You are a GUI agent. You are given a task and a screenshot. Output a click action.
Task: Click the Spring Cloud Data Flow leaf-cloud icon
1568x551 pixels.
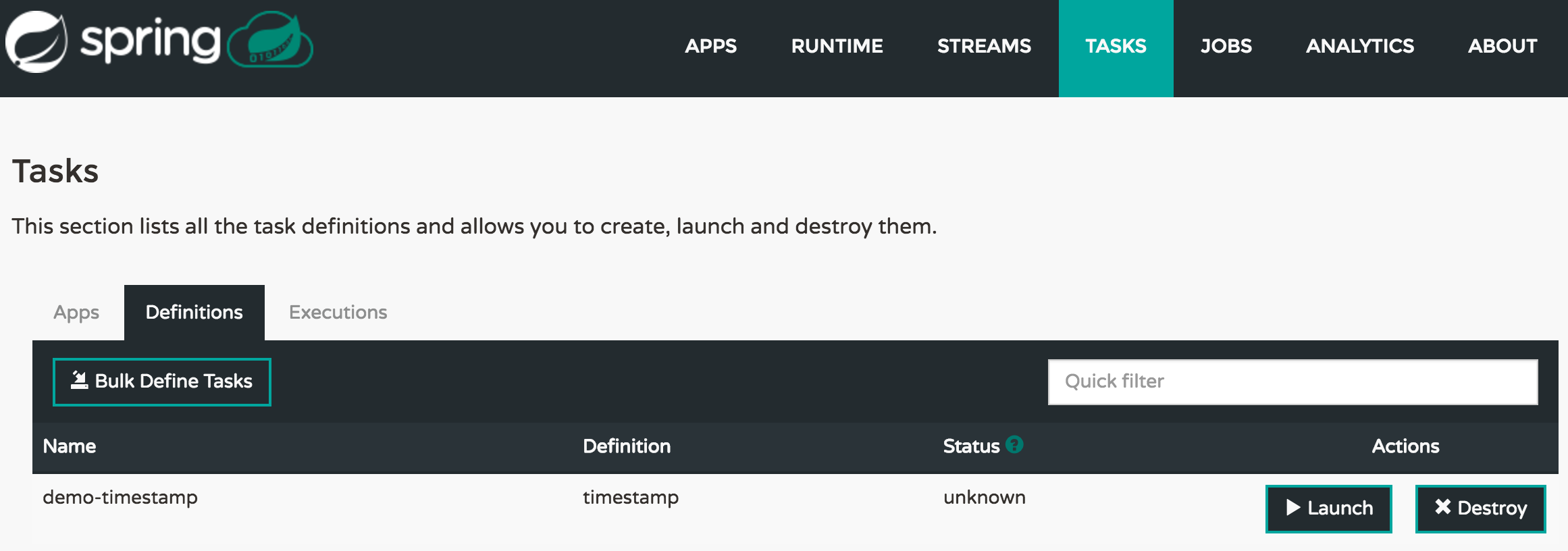coord(270,39)
